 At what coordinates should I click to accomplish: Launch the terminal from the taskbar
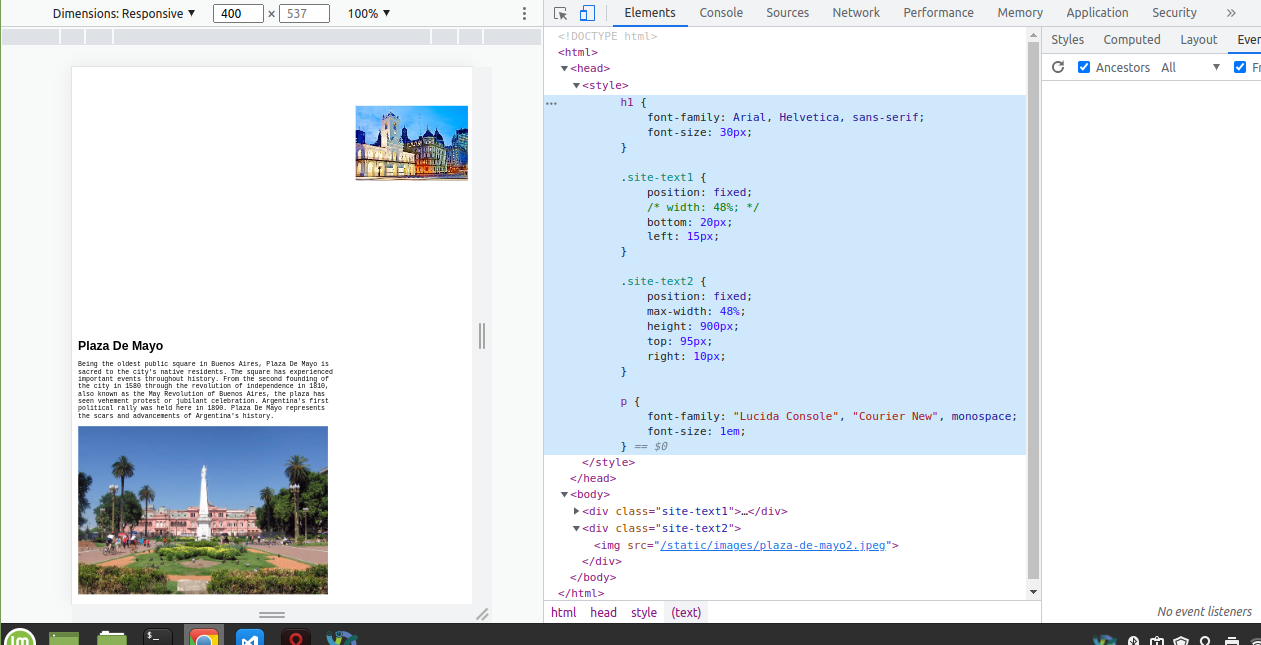pos(158,637)
